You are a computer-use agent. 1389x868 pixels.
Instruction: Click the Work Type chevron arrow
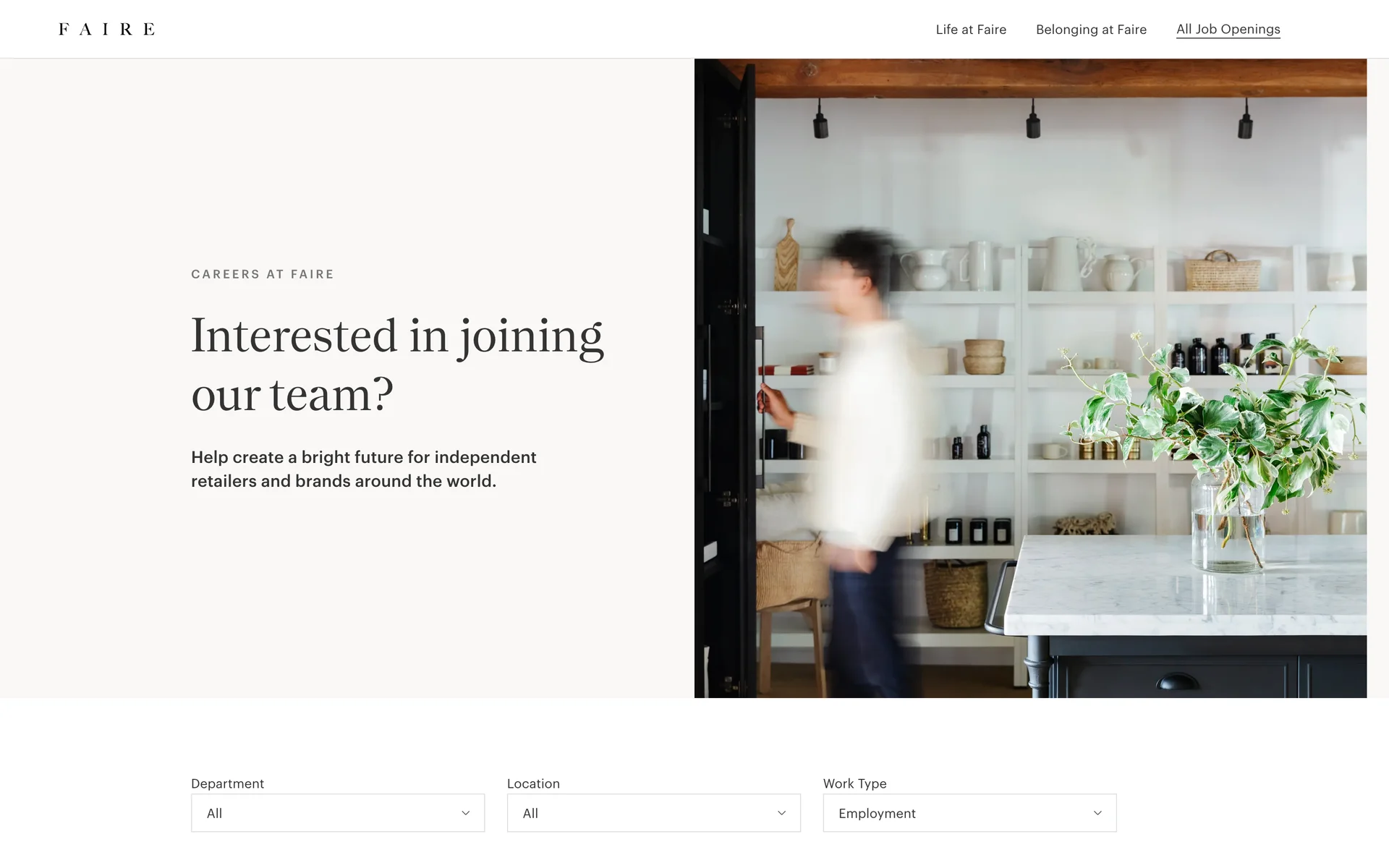coord(1097,813)
